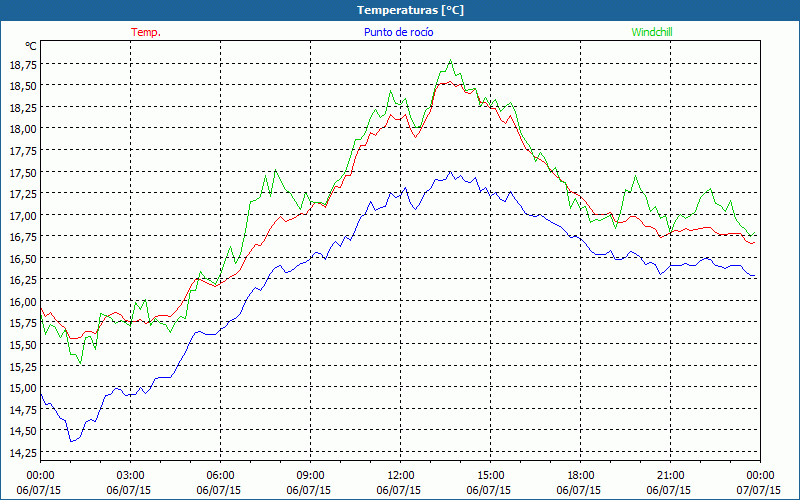
Task: Click the 18,50 y-axis value
Action: pyautogui.click(x=23, y=86)
